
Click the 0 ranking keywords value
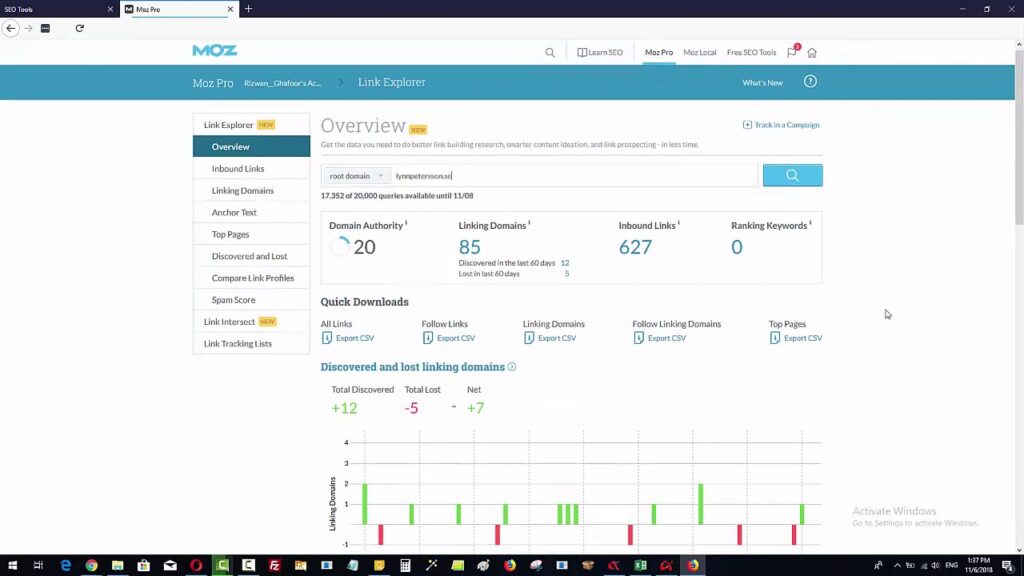point(737,247)
